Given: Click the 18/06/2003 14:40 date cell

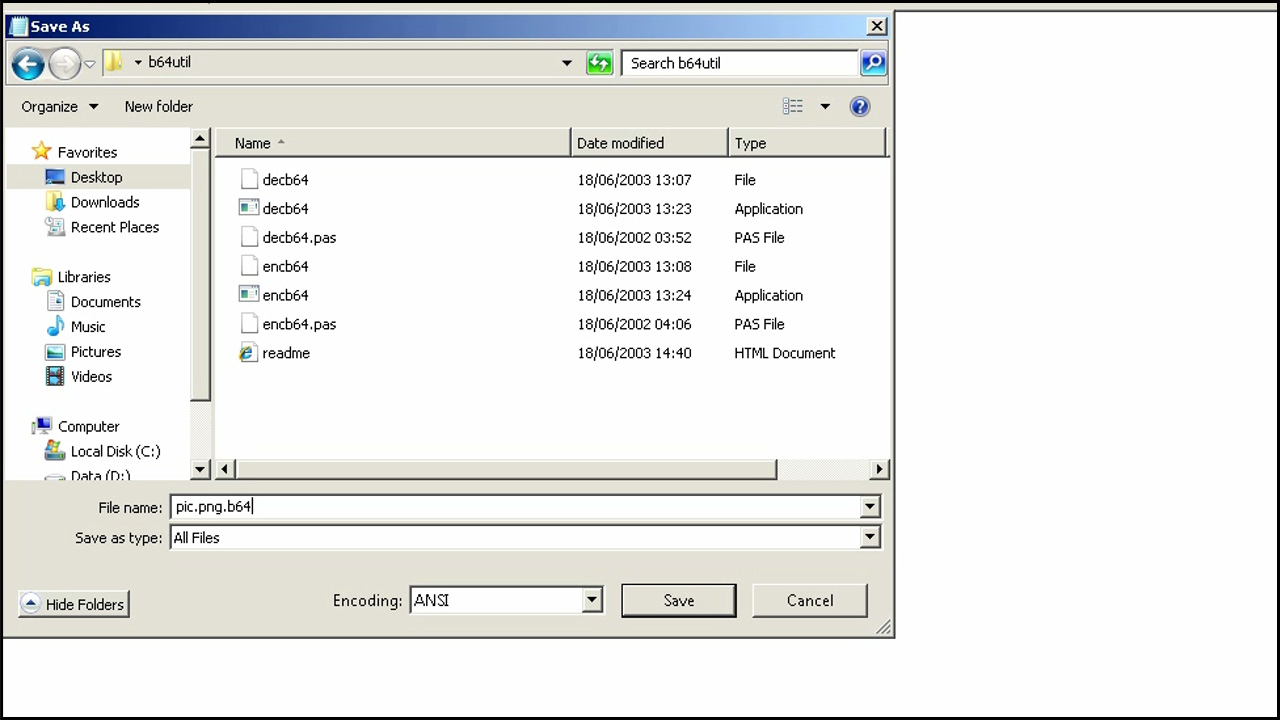Looking at the screenshot, I should [x=634, y=353].
